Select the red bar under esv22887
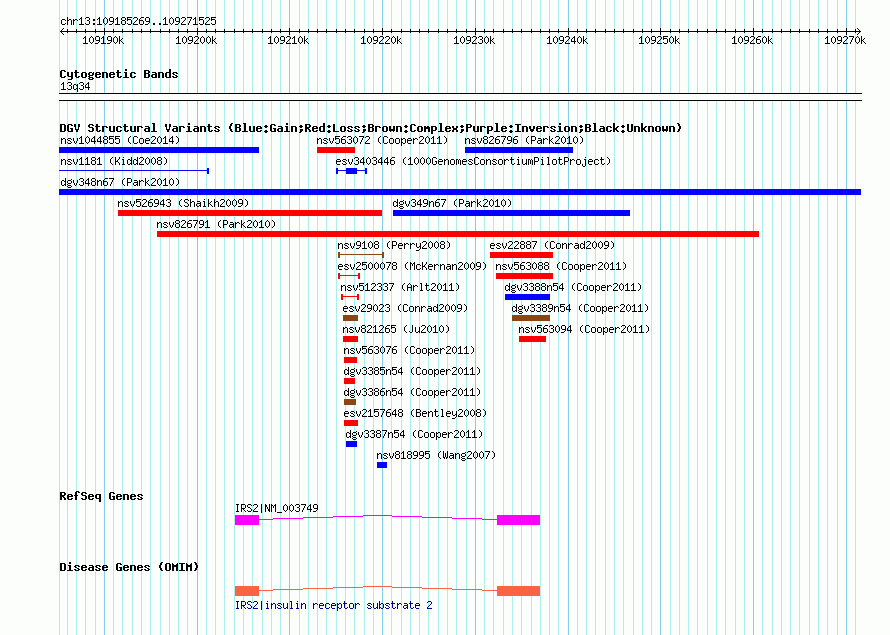The width and height of the screenshot is (890, 635). coord(521,255)
